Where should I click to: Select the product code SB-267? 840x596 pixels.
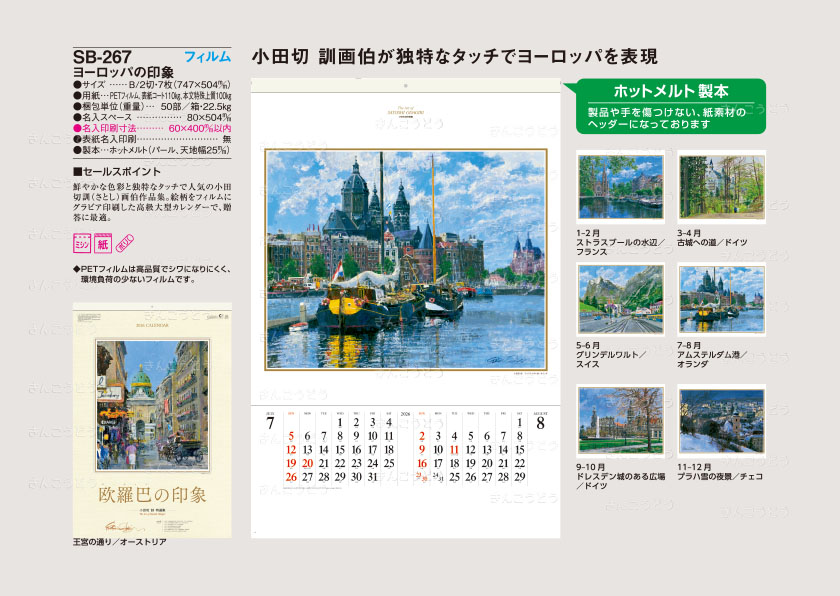click(102, 57)
